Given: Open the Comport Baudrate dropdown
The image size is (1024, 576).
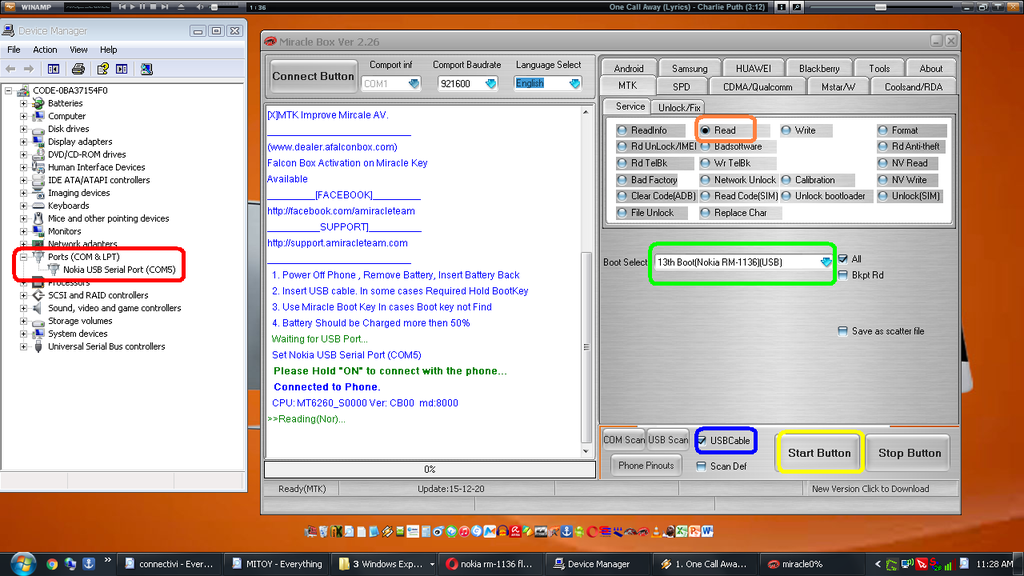Looking at the screenshot, I should [490, 84].
